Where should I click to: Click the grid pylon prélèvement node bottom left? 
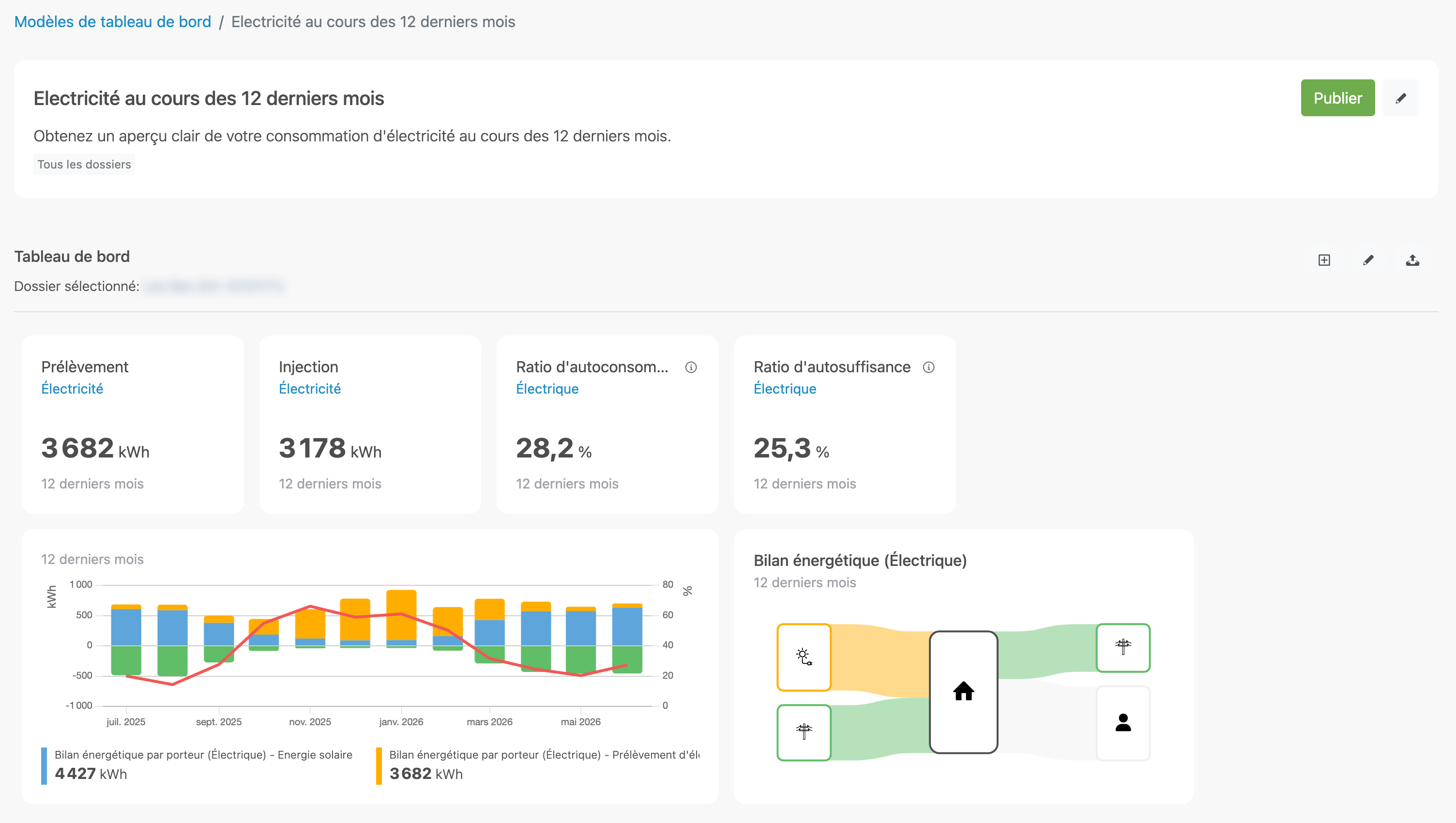tap(804, 732)
